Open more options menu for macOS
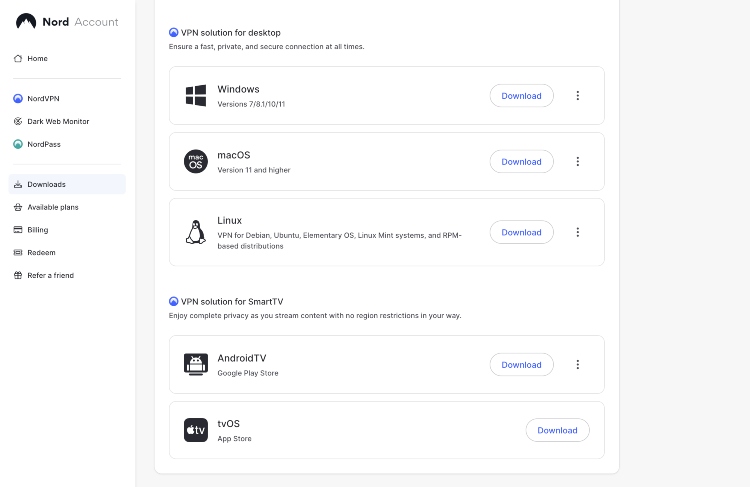The height and width of the screenshot is (487, 750). 578,162
